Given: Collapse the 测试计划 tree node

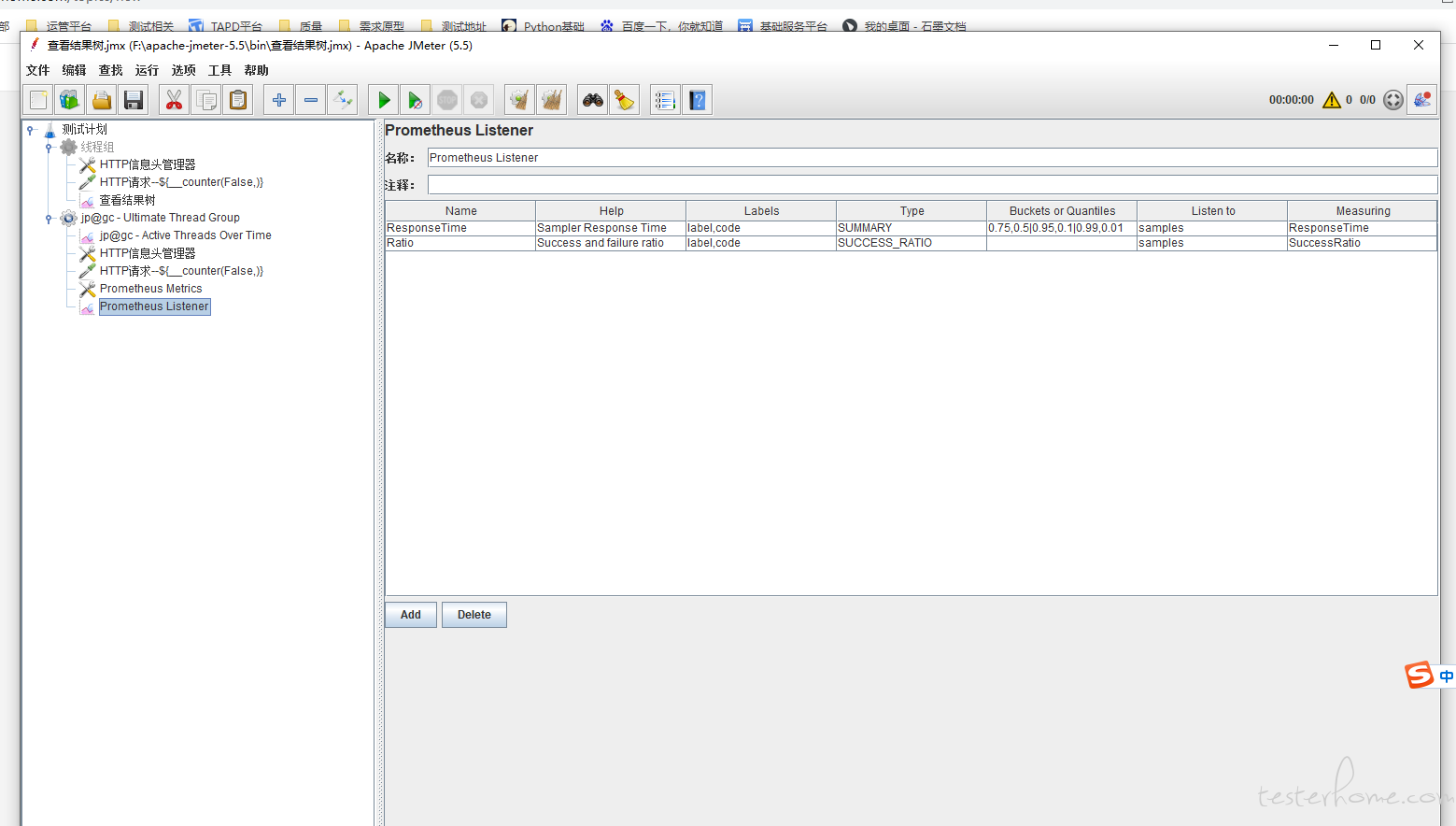Looking at the screenshot, I should (31, 130).
